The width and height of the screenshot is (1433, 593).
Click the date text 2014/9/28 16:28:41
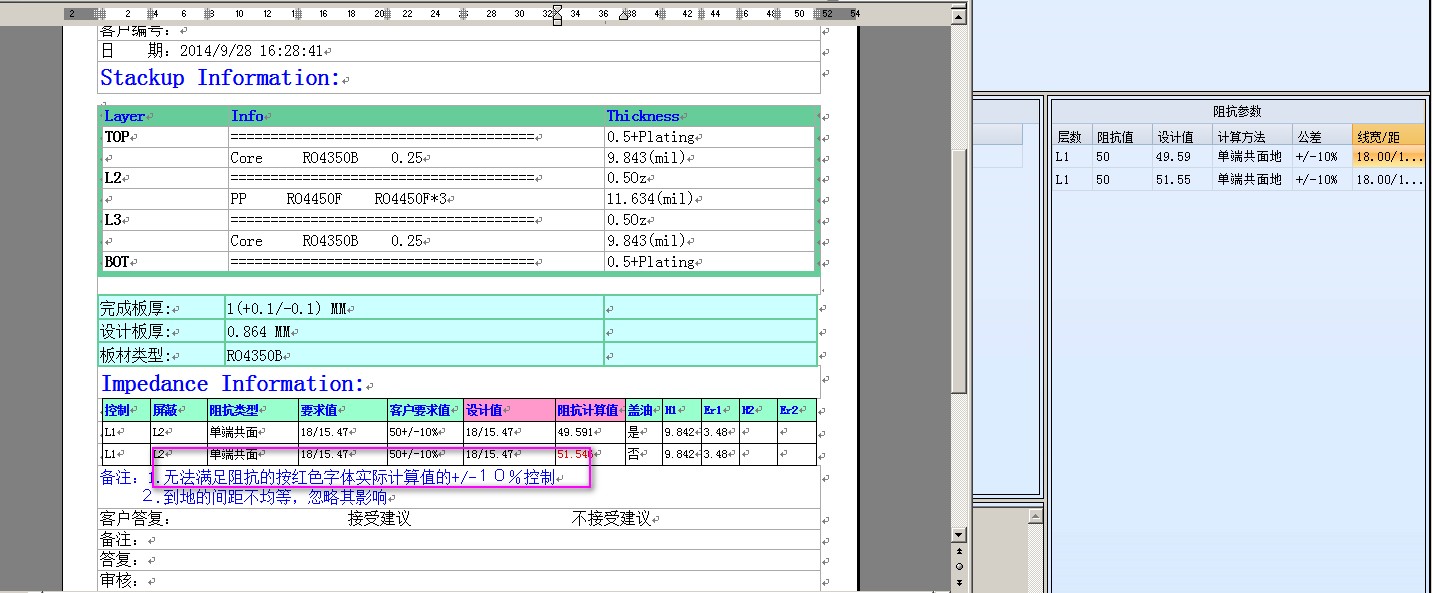point(250,50)
